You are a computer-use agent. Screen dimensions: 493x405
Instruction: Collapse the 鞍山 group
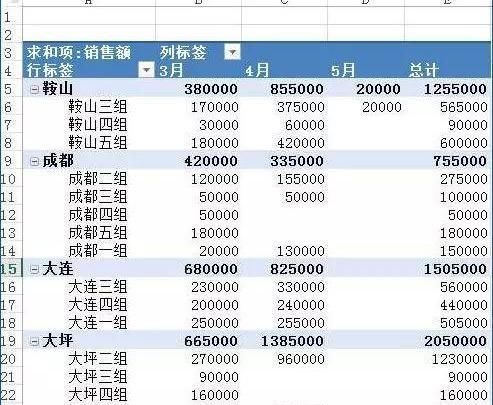point(34,89)
